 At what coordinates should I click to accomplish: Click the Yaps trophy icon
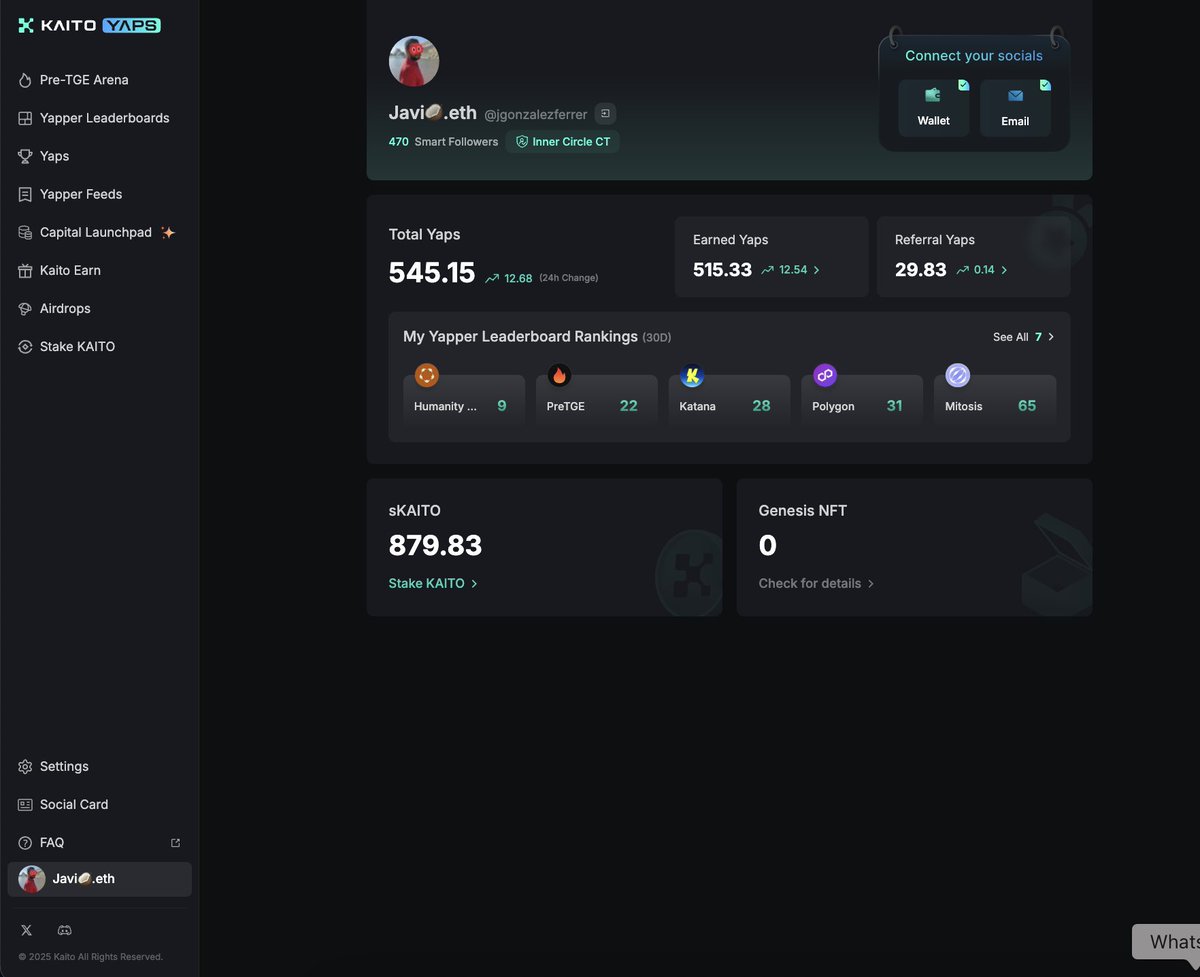click(25, 156)
